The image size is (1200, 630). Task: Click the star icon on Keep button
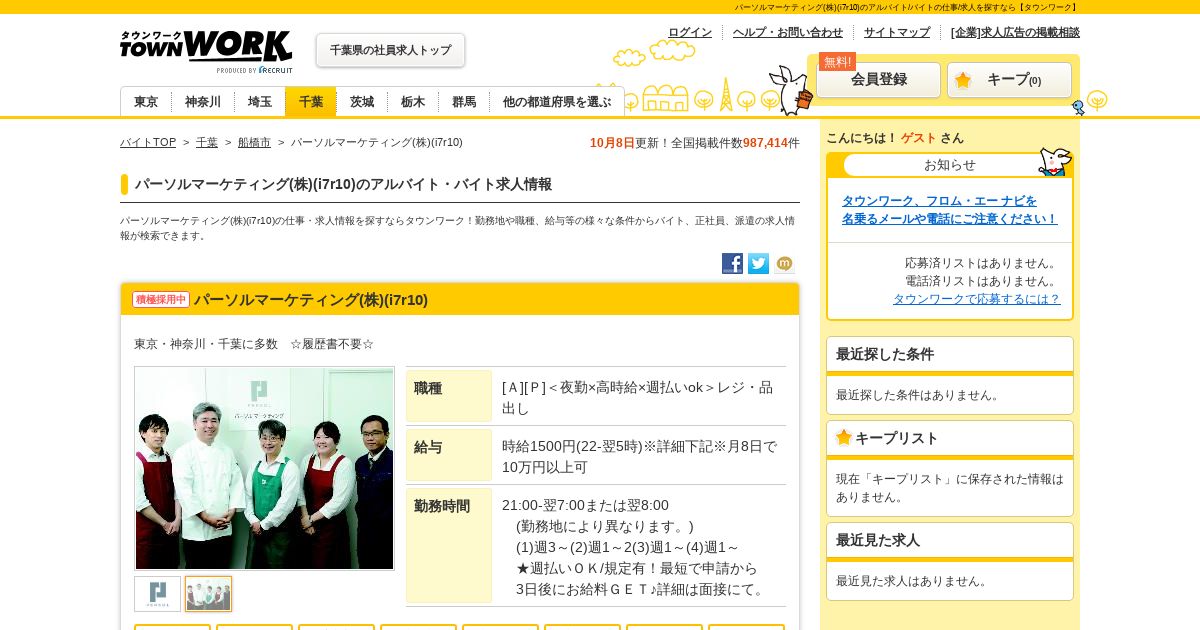963,80
